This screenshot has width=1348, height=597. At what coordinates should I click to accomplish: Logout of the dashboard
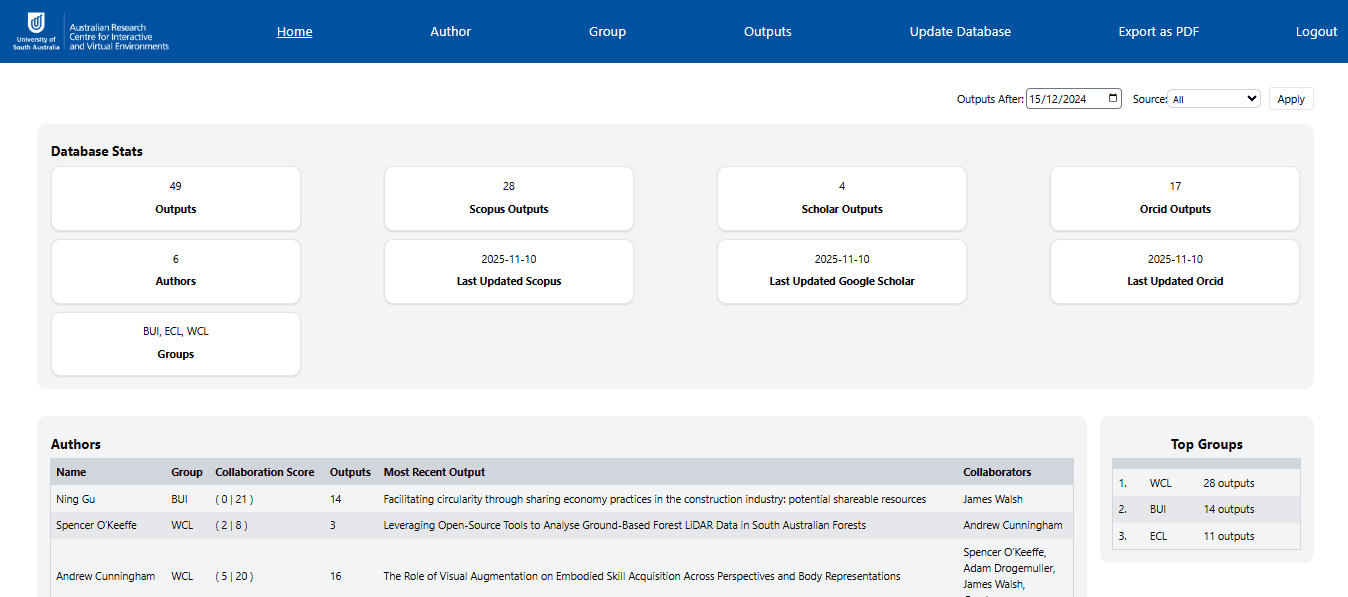(1315, 31)
